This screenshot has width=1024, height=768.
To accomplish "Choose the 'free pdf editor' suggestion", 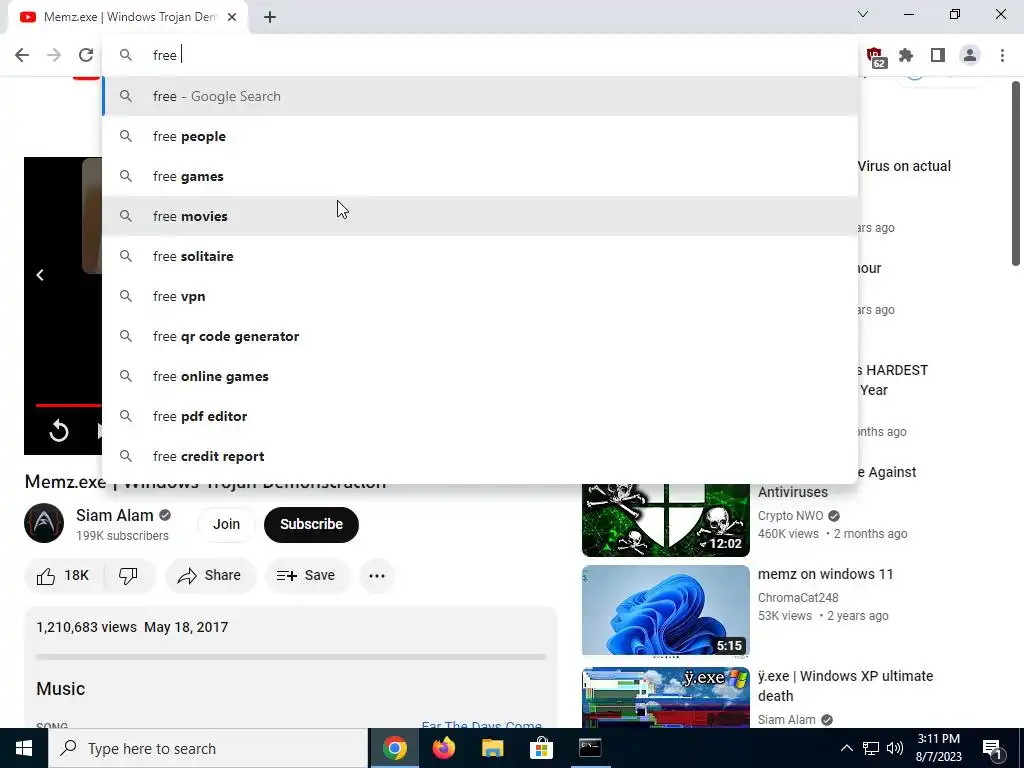I will [480, 416].
